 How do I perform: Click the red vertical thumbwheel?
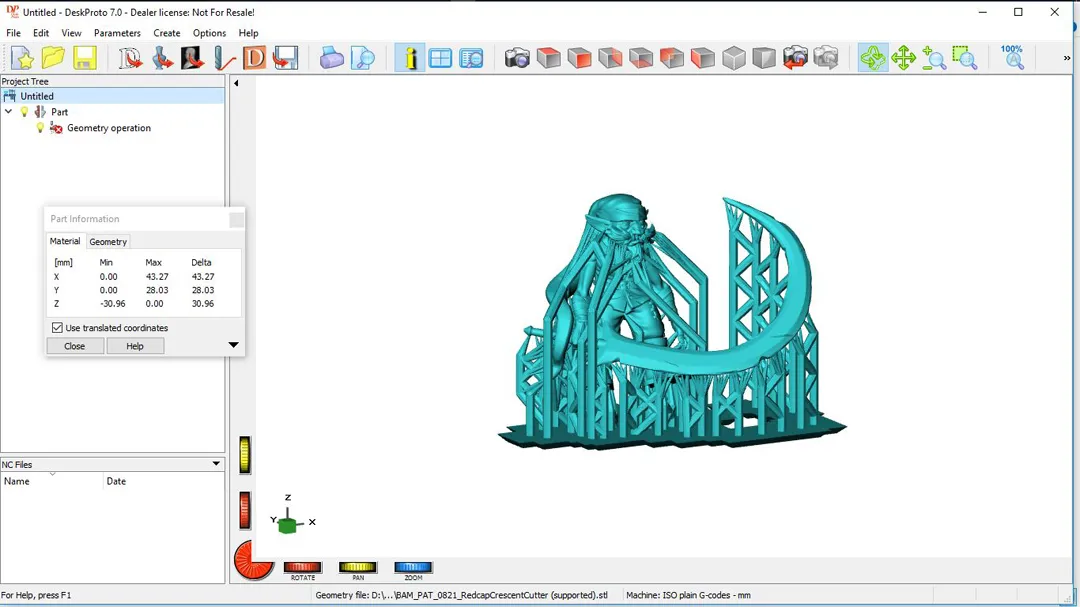pyautogui.click(x=245, y=511)
